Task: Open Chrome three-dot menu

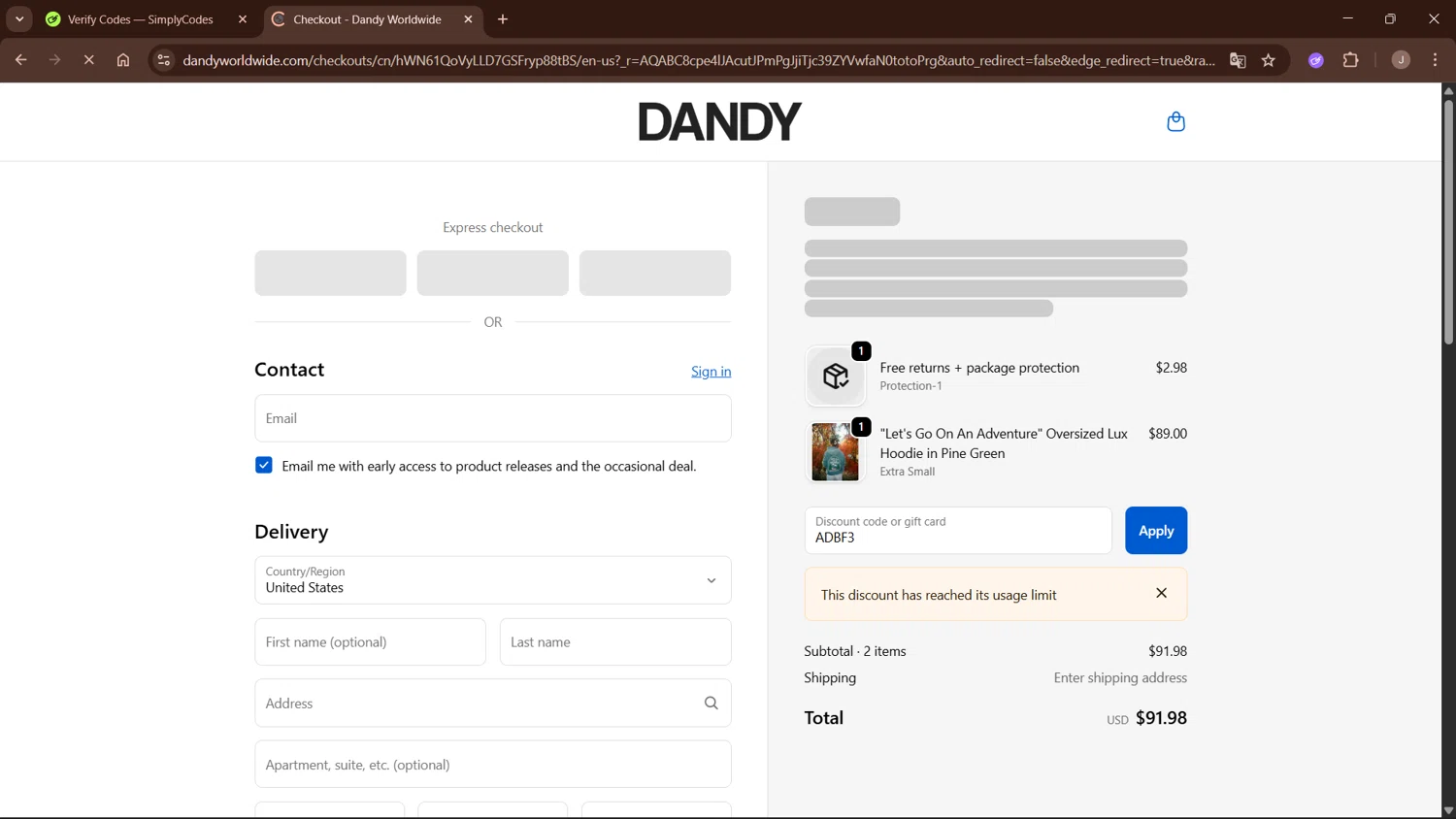Action: [x=1435, y=60]
